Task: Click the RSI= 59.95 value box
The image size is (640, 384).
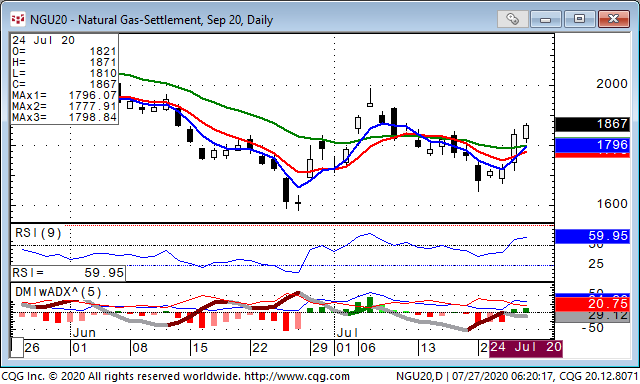Action: (68, 273)
